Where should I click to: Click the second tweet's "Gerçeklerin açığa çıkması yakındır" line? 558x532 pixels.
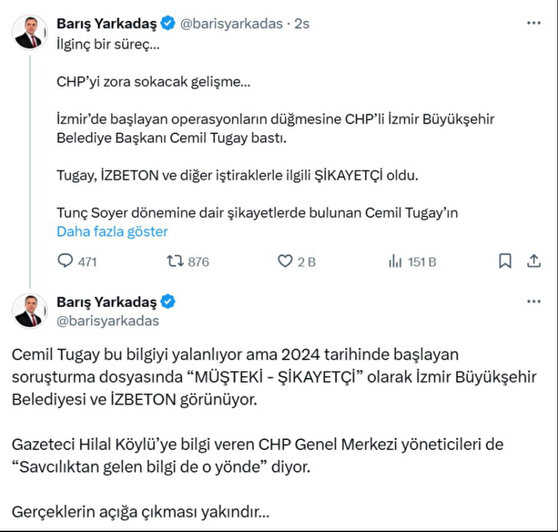[x=141, y=512]
